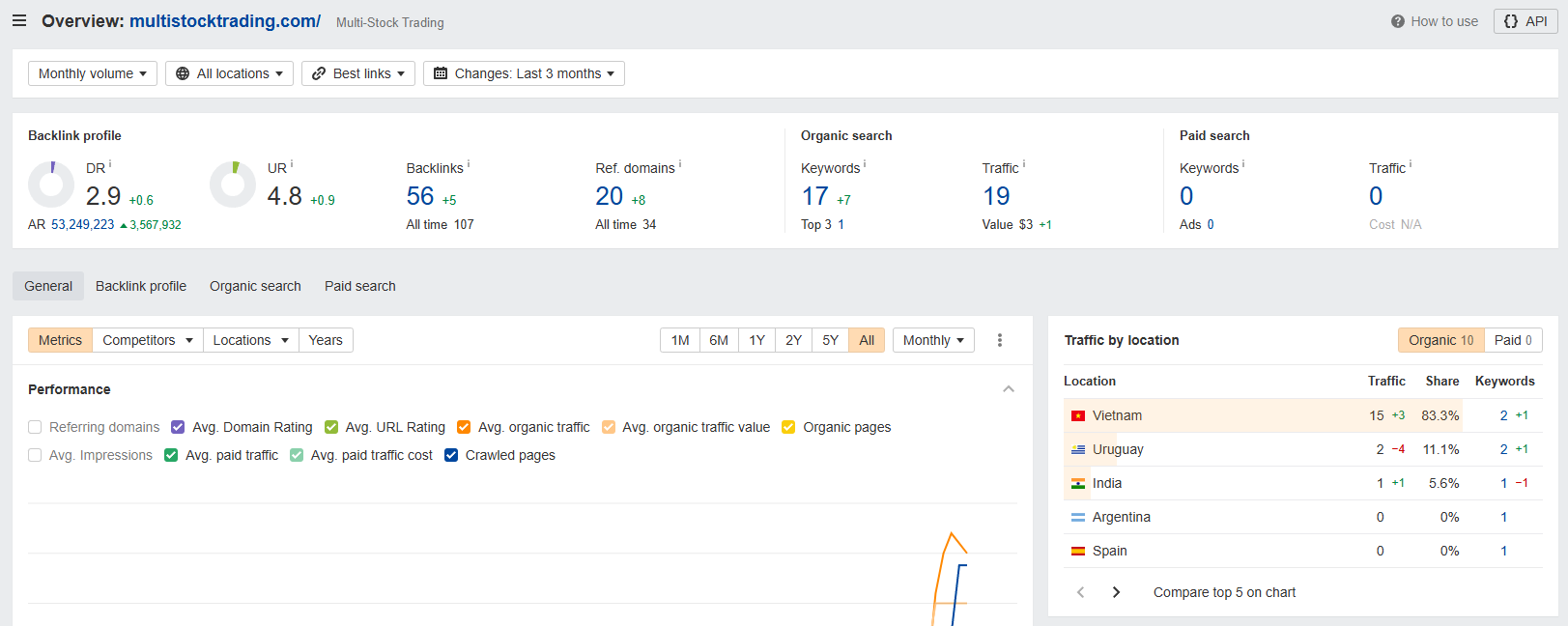The height and width of the screenshot is (626, 1568).
Task: Toggle Crawled pages checkbox
Action: (451, 455)
